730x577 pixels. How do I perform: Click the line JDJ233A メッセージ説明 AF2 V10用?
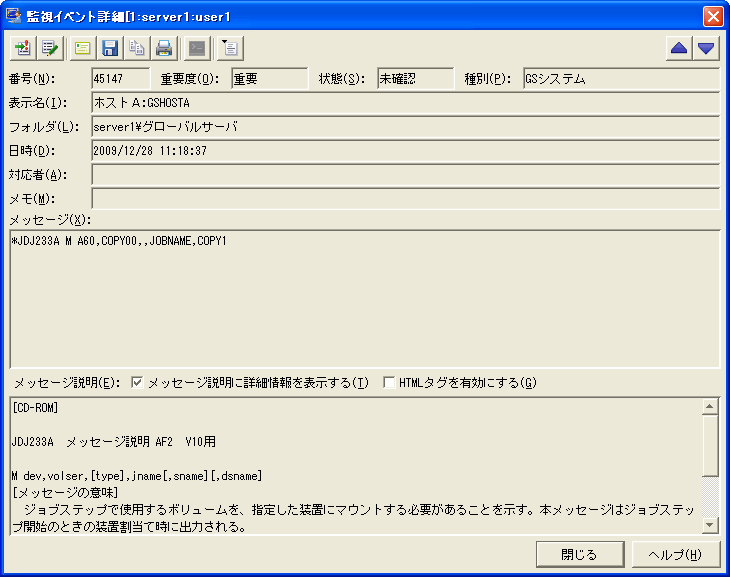click(114, 441)
